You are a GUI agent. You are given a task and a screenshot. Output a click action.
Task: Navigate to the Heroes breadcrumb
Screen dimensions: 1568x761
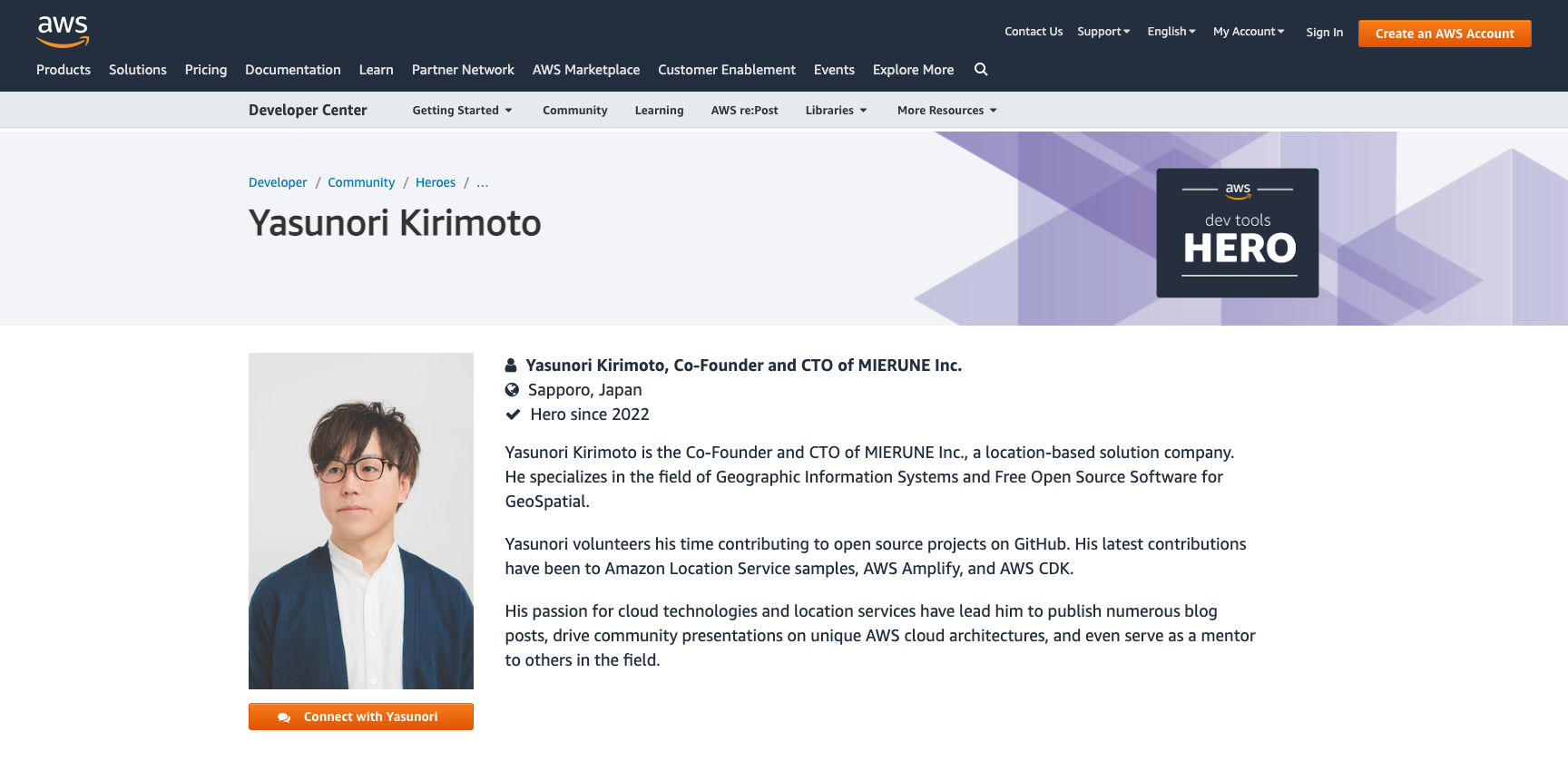[x=436, y=182]
